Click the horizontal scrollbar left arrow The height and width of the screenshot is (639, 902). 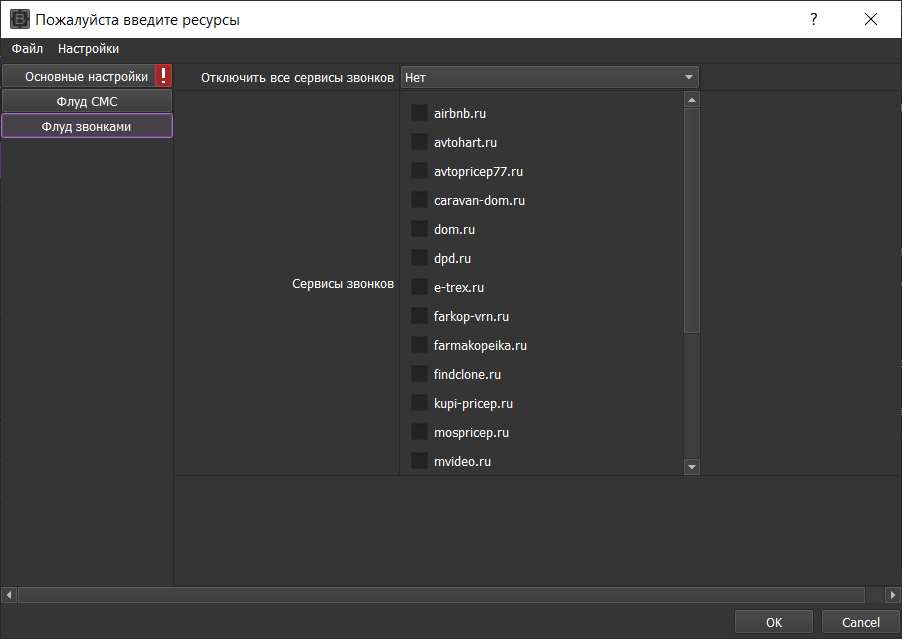(9, 595)
